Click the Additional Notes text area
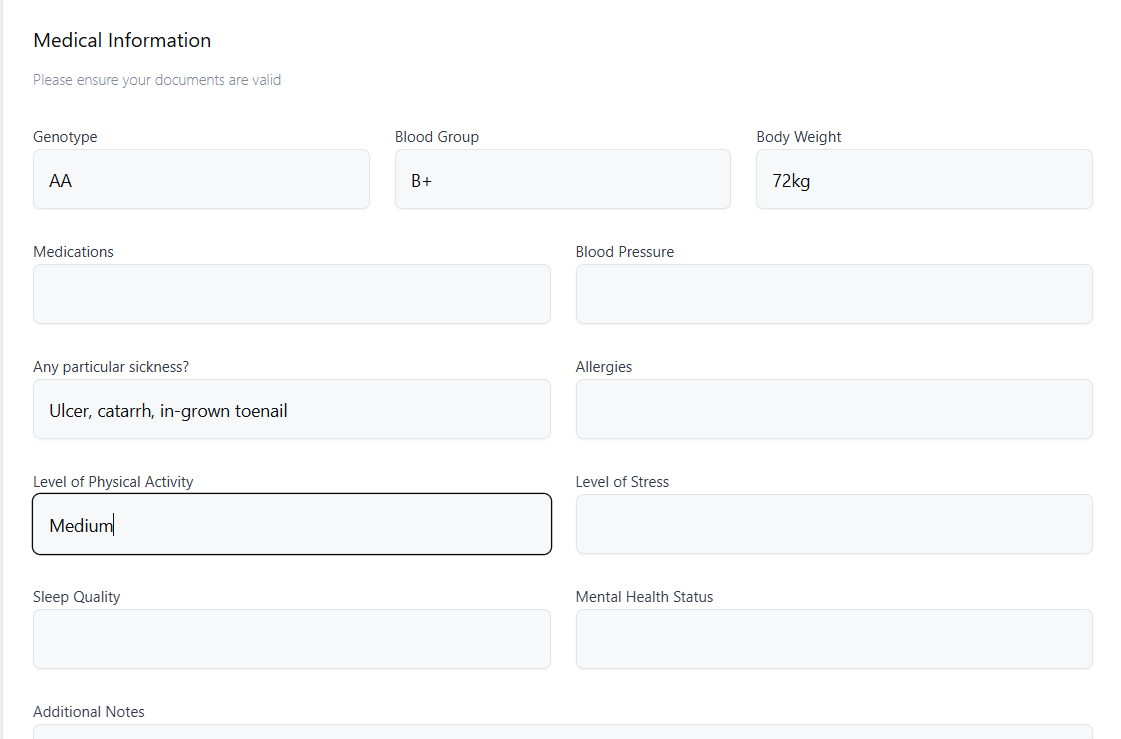 [x=562, y=732]
